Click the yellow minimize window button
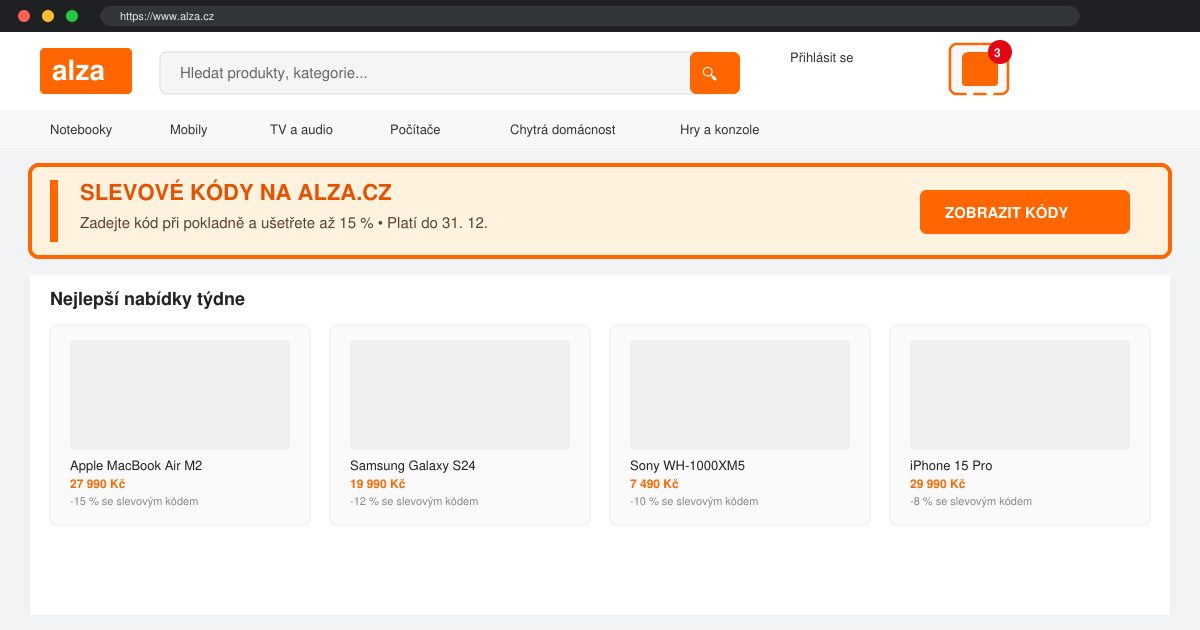The width and height of the screenshot is (1200, 630). coord(48,16)
